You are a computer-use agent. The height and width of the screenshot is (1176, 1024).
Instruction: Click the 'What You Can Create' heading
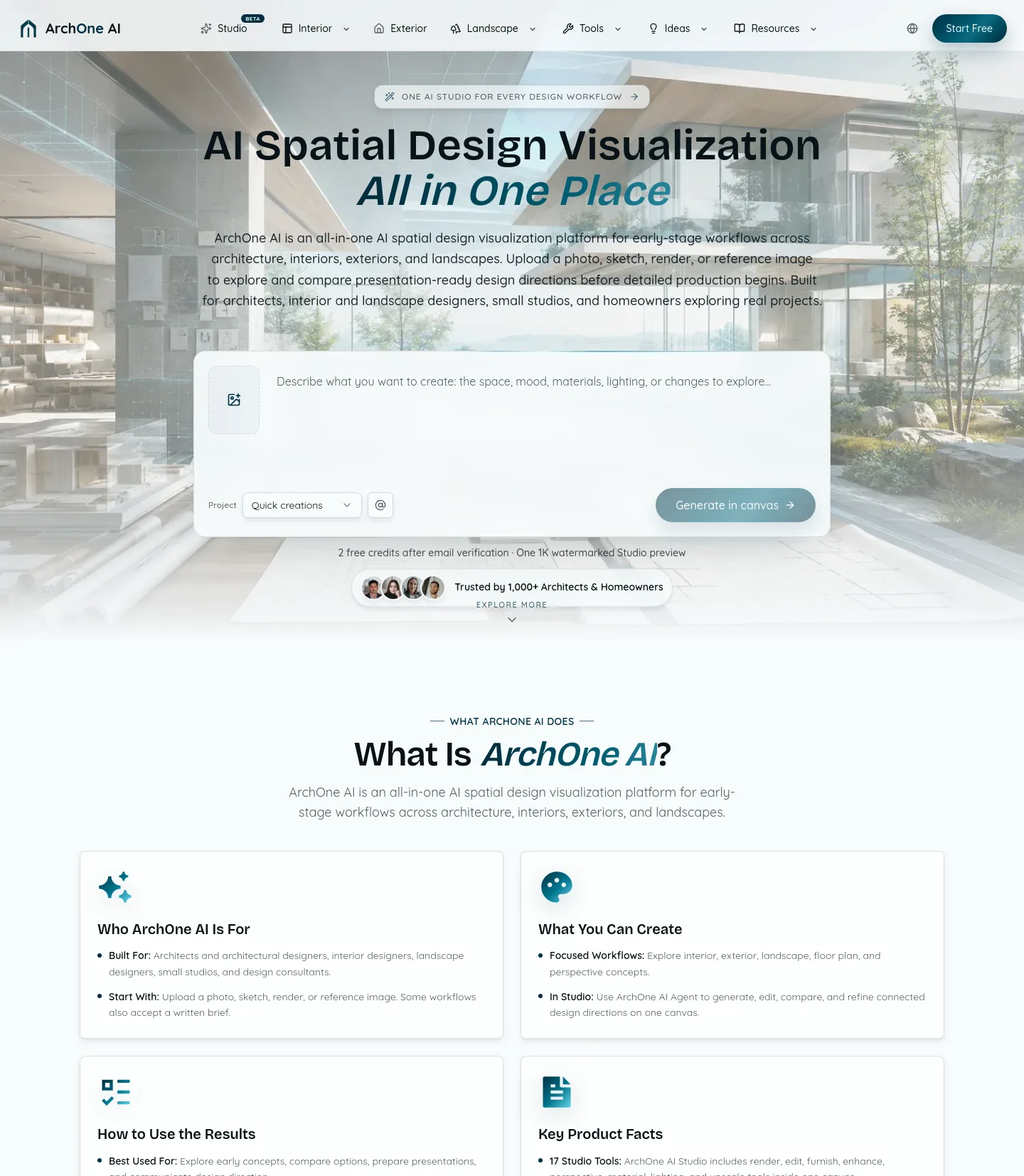point(610,929)
